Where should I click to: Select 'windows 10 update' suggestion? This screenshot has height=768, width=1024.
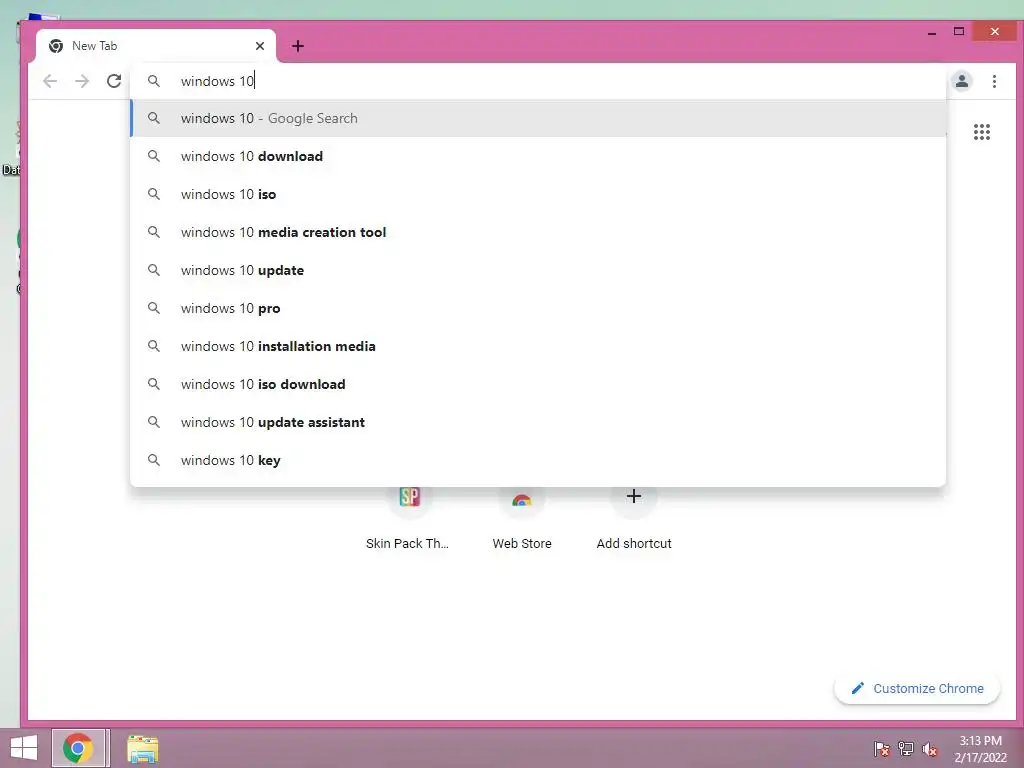pyautogui.click(x=538, y=270)
